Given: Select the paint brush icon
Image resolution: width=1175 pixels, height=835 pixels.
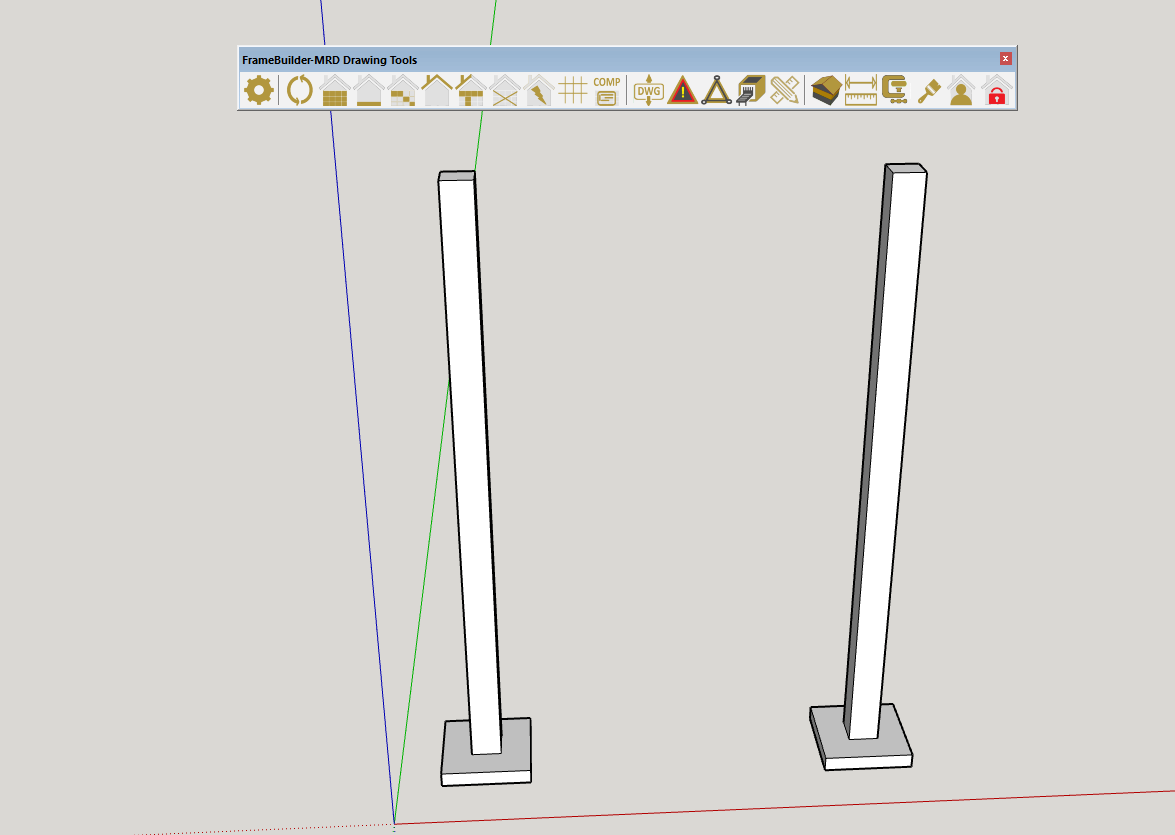Looking at the screenshot, I should pos(929,90).
